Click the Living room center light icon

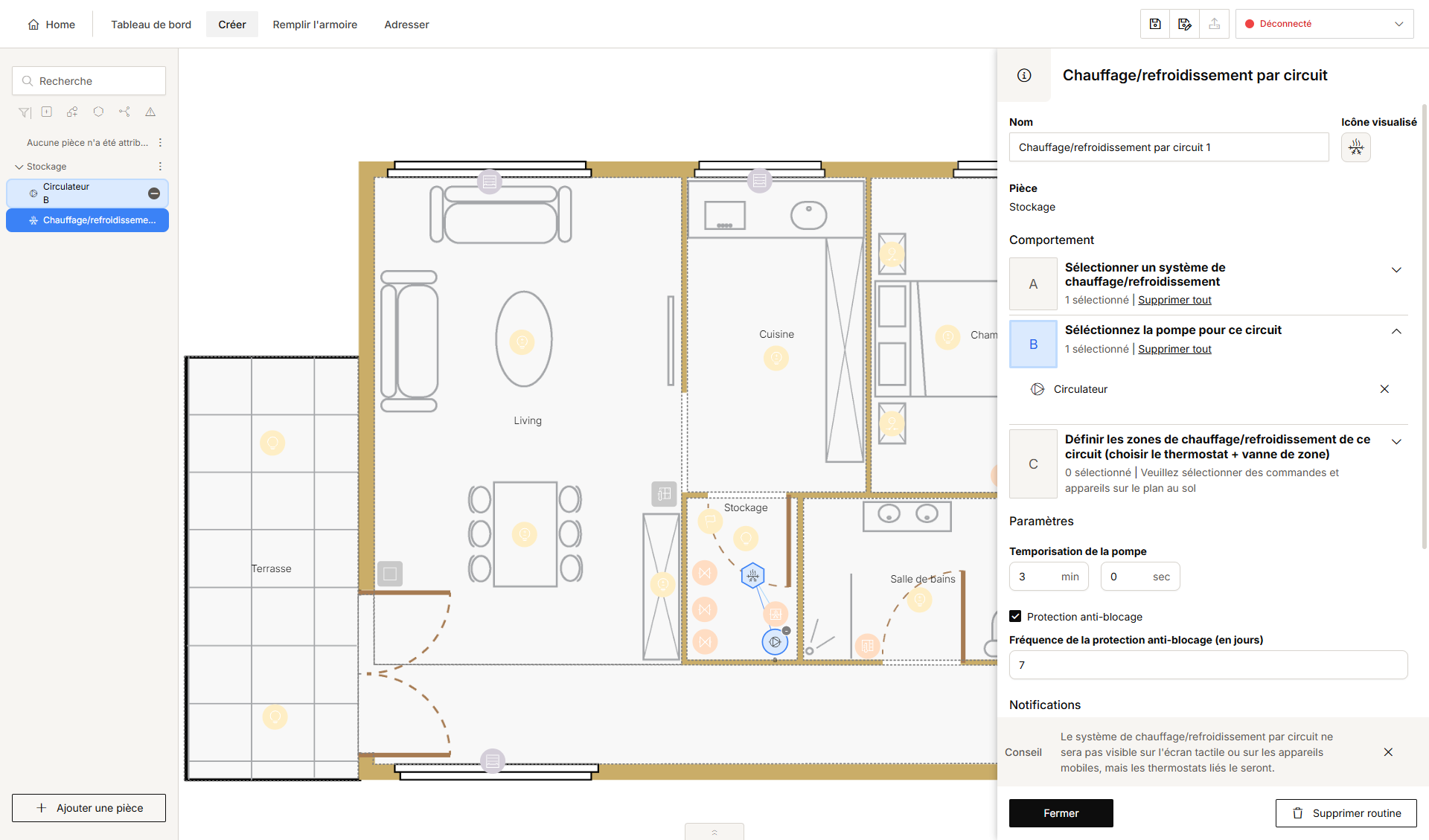(x=522, y=342)
